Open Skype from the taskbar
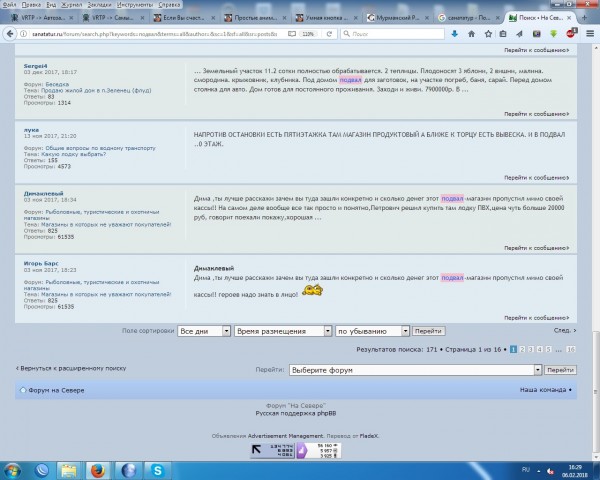This screenshot has width=600, height=480. coord(158,469)
